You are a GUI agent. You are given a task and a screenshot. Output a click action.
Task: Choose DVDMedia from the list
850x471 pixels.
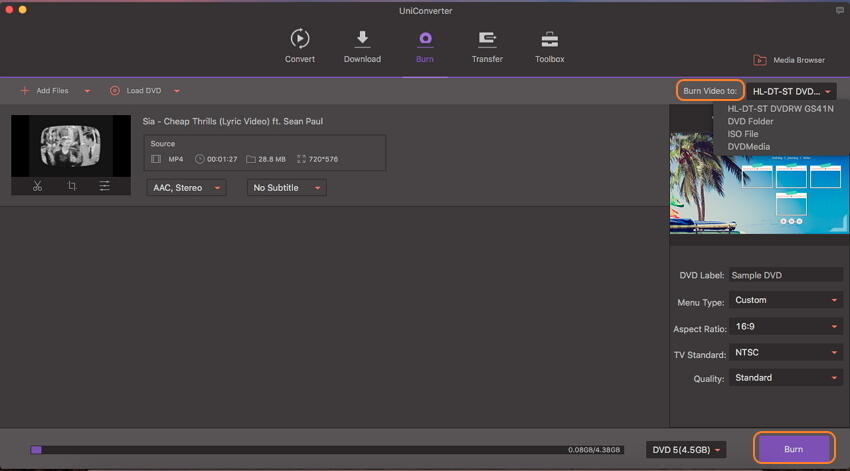click(x=748, y=146)
